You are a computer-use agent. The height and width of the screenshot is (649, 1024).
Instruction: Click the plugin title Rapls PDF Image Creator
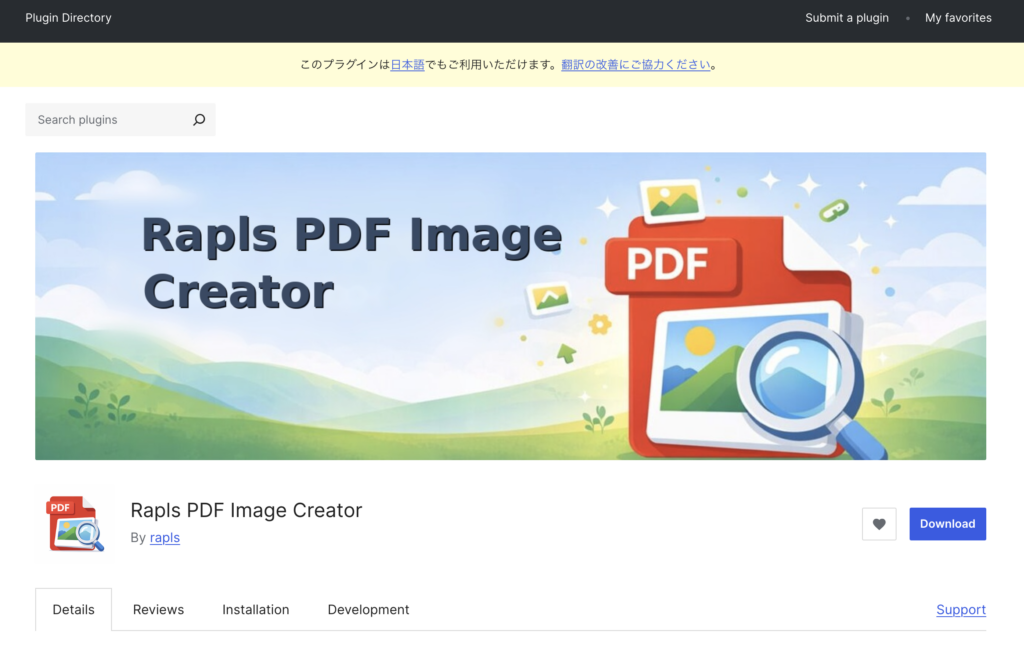coord(246,510)
